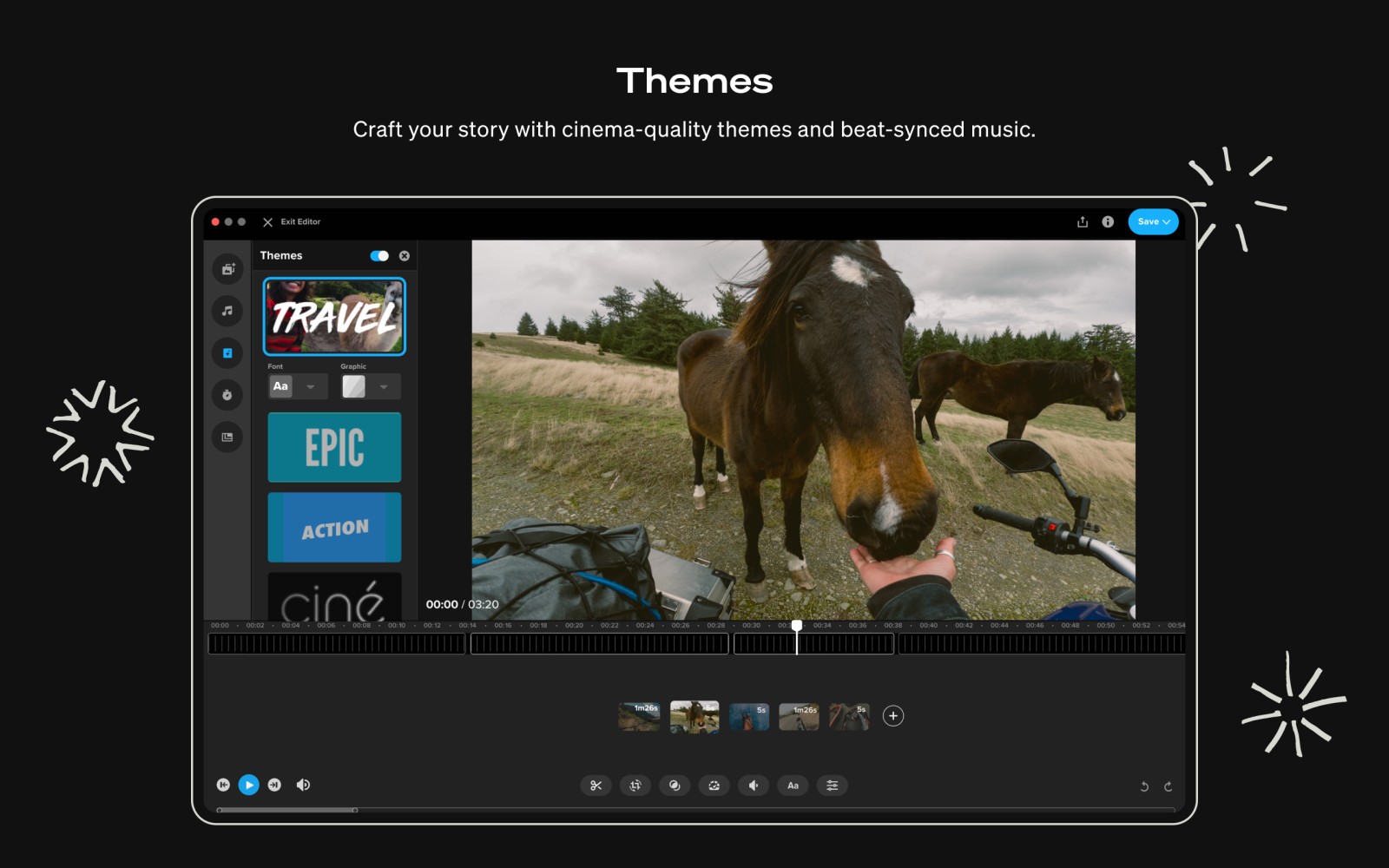Click the stopwatch speed icon in the sidebar
1389x868 pixels.
point(227,395)
